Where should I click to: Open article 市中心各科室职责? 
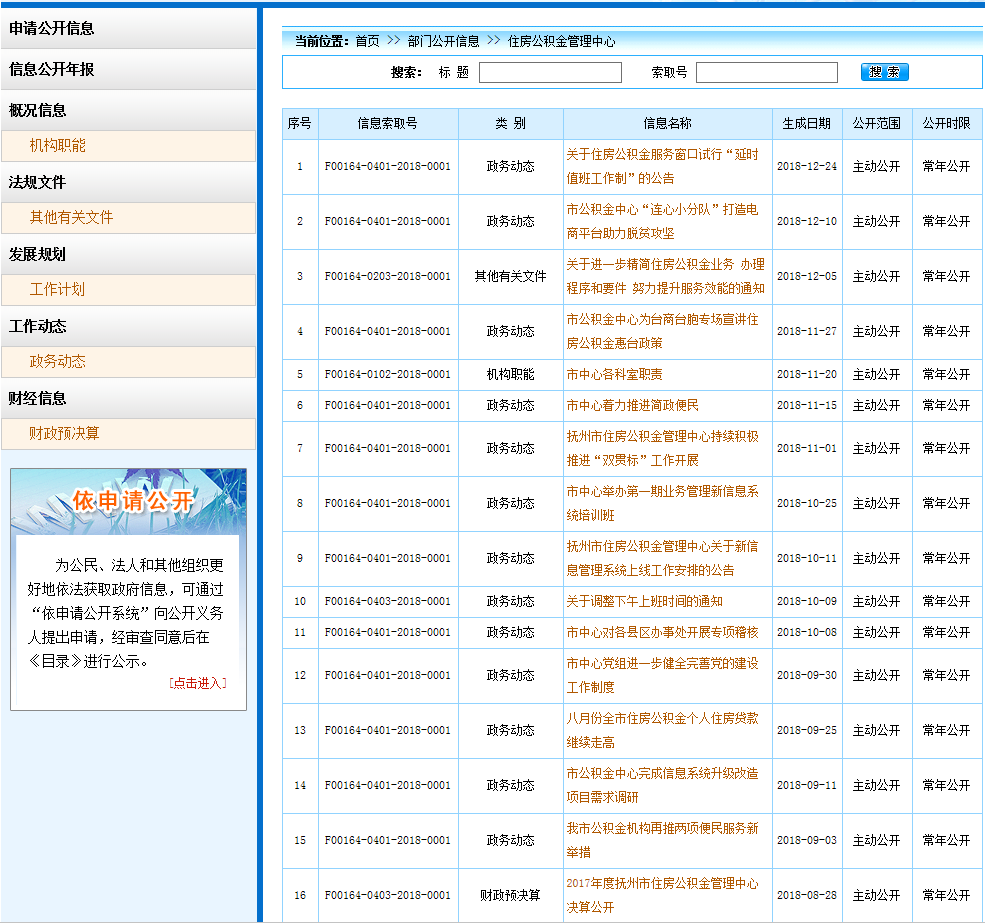coord(614,374)
